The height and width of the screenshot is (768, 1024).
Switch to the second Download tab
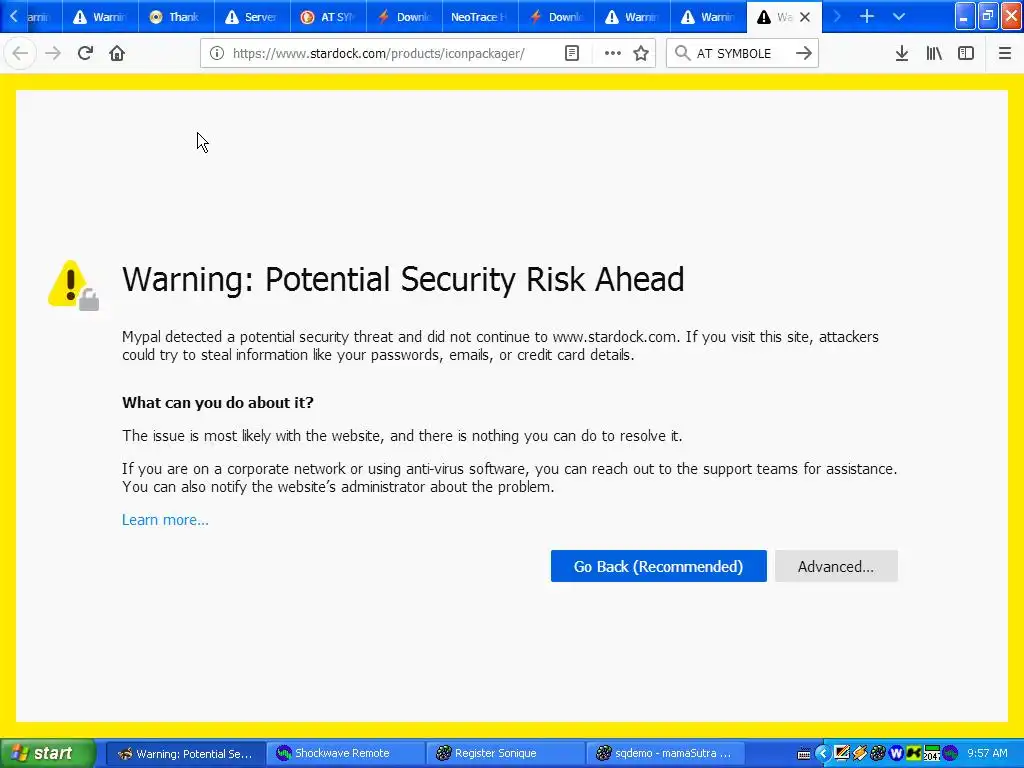pyautogui.click(x=556, y=17)
